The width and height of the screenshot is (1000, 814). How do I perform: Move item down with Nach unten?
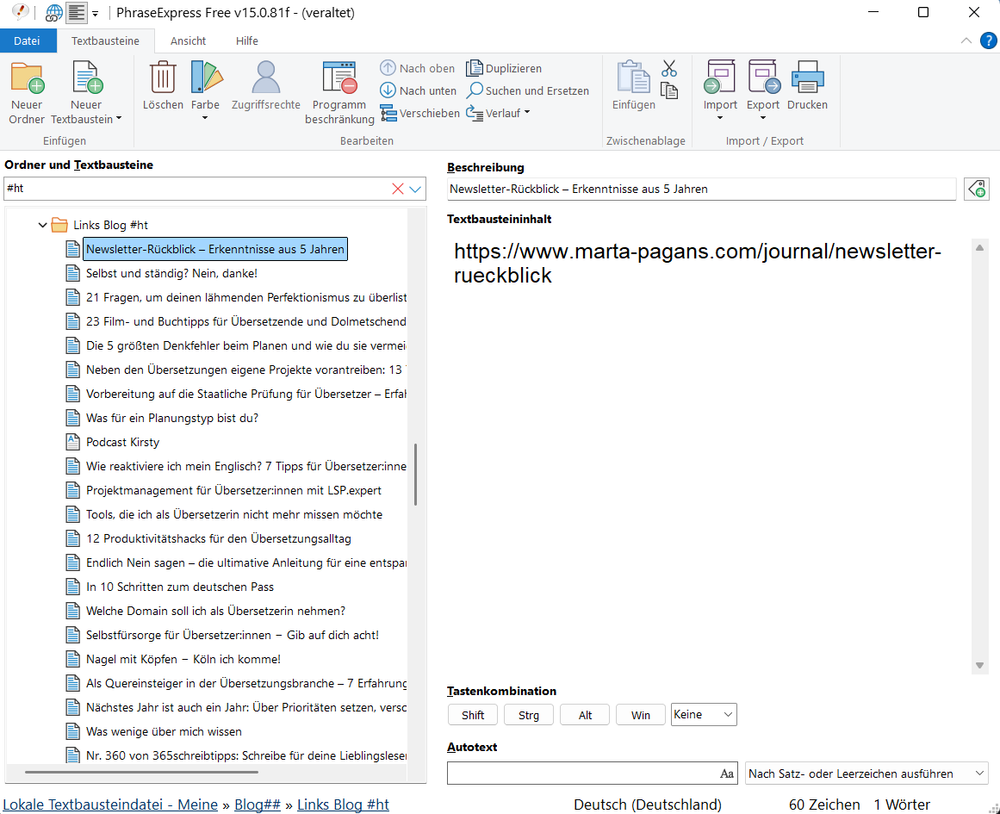pyautogui.click(x=418, y=91)
